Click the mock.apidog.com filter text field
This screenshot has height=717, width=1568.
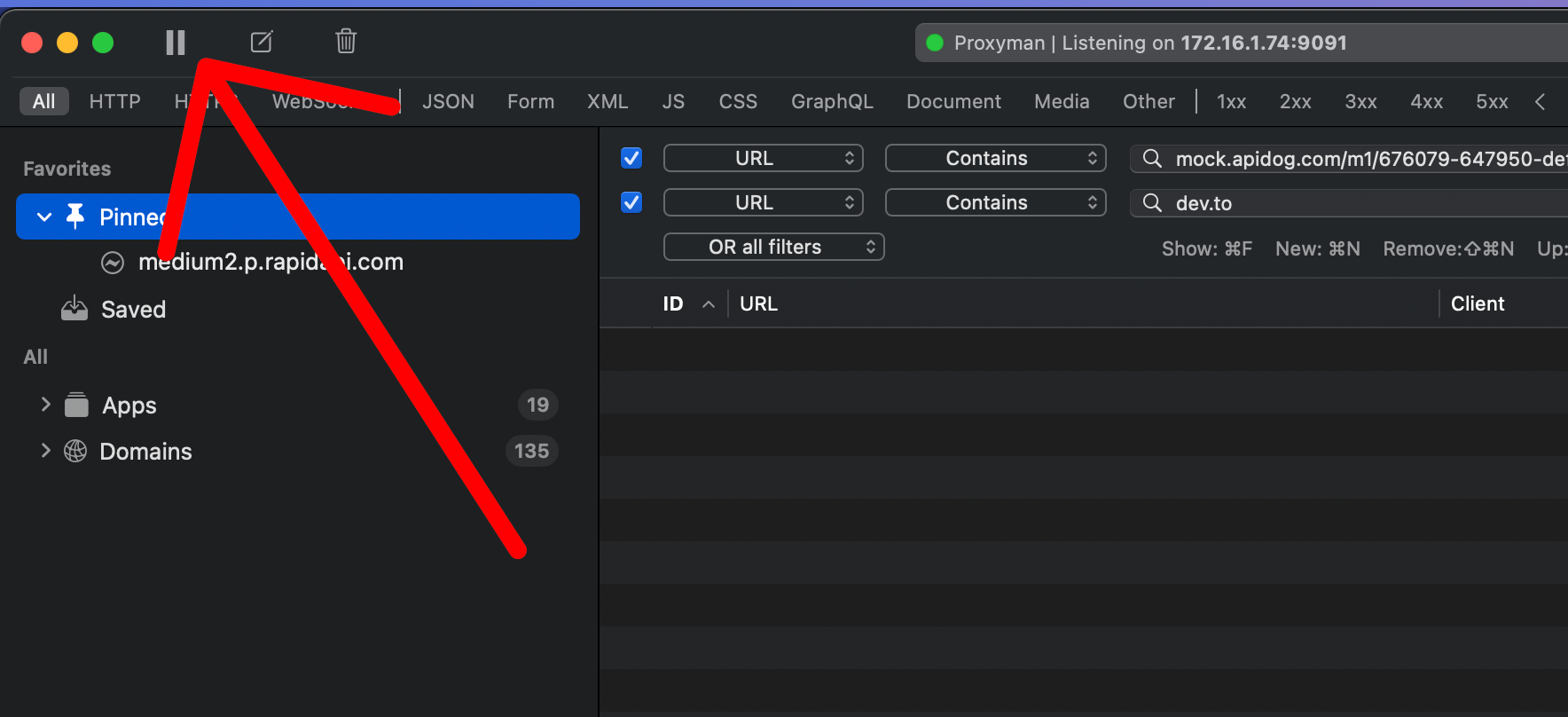pos(1349,159)
